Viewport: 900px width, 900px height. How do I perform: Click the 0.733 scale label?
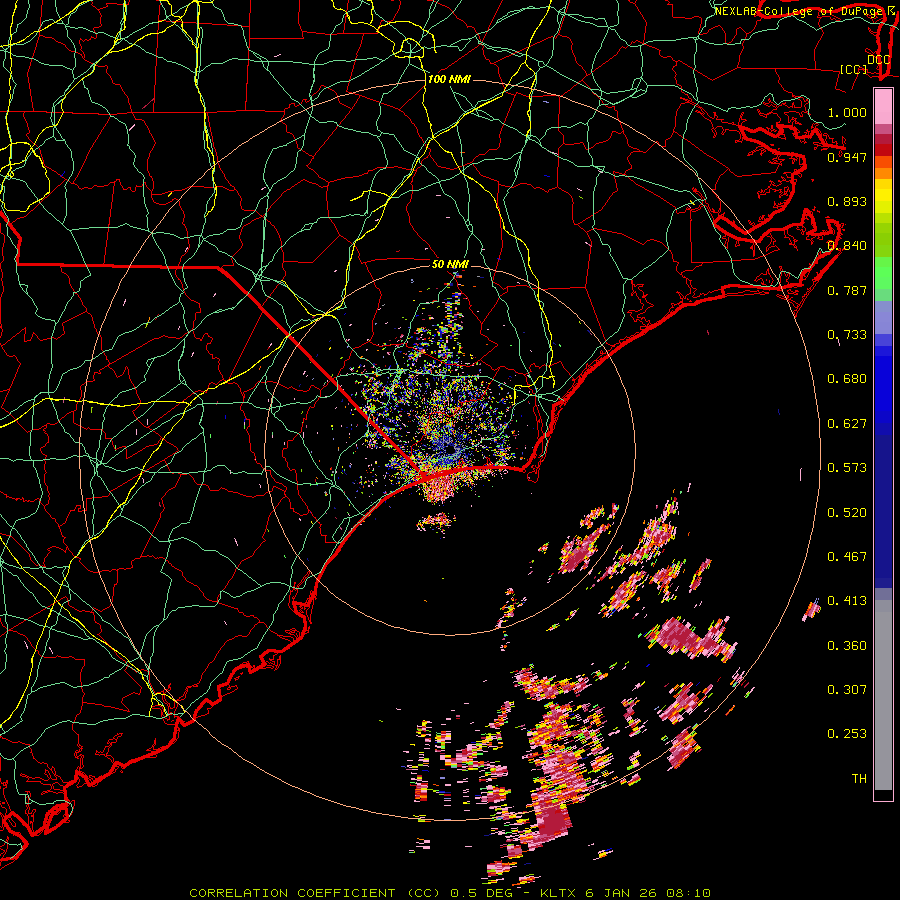tap(847, 335)
